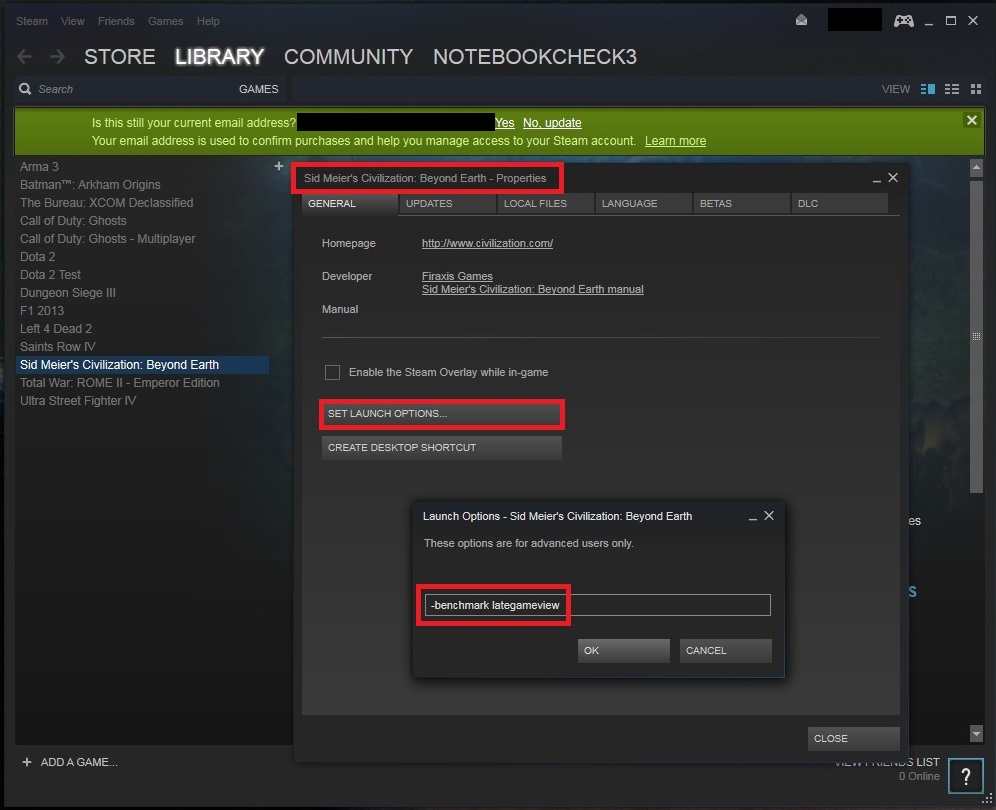The height and width of the screenshot is (810, 996).
Task: Go back with the left arrow
Action: pos(25,57)
